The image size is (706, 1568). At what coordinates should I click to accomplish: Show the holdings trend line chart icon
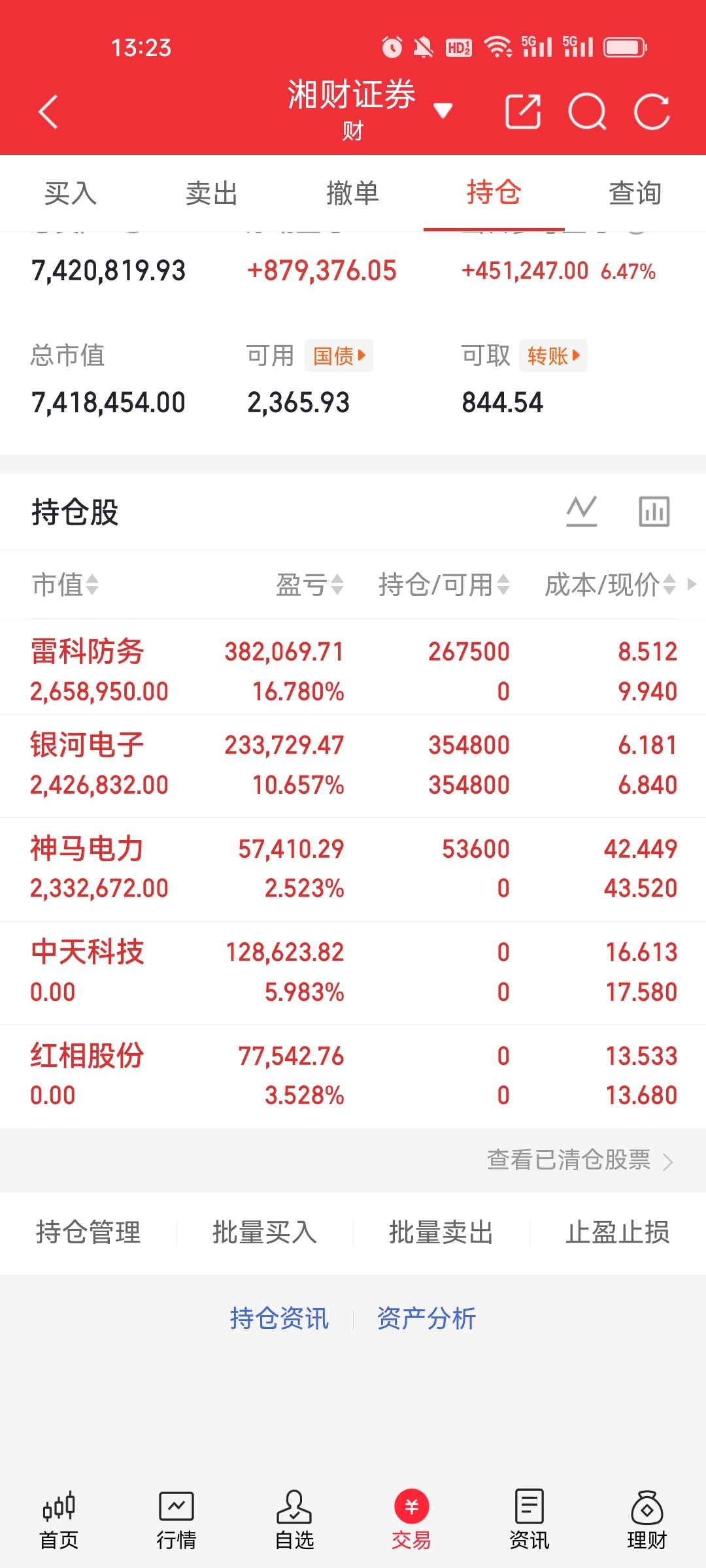pyautogui.click(x=581, y=511)
